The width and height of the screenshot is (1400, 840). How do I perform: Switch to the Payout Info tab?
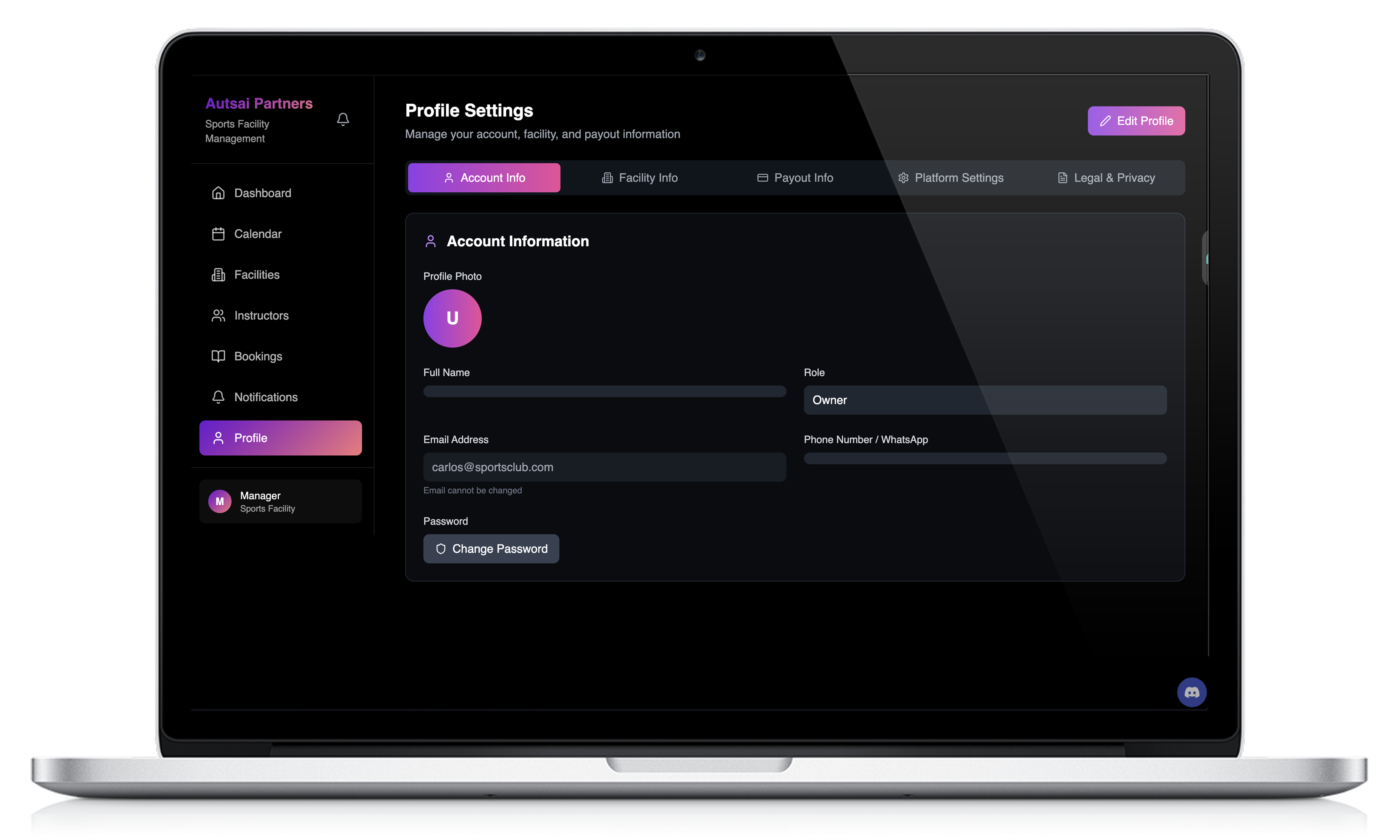coord(795,178)
